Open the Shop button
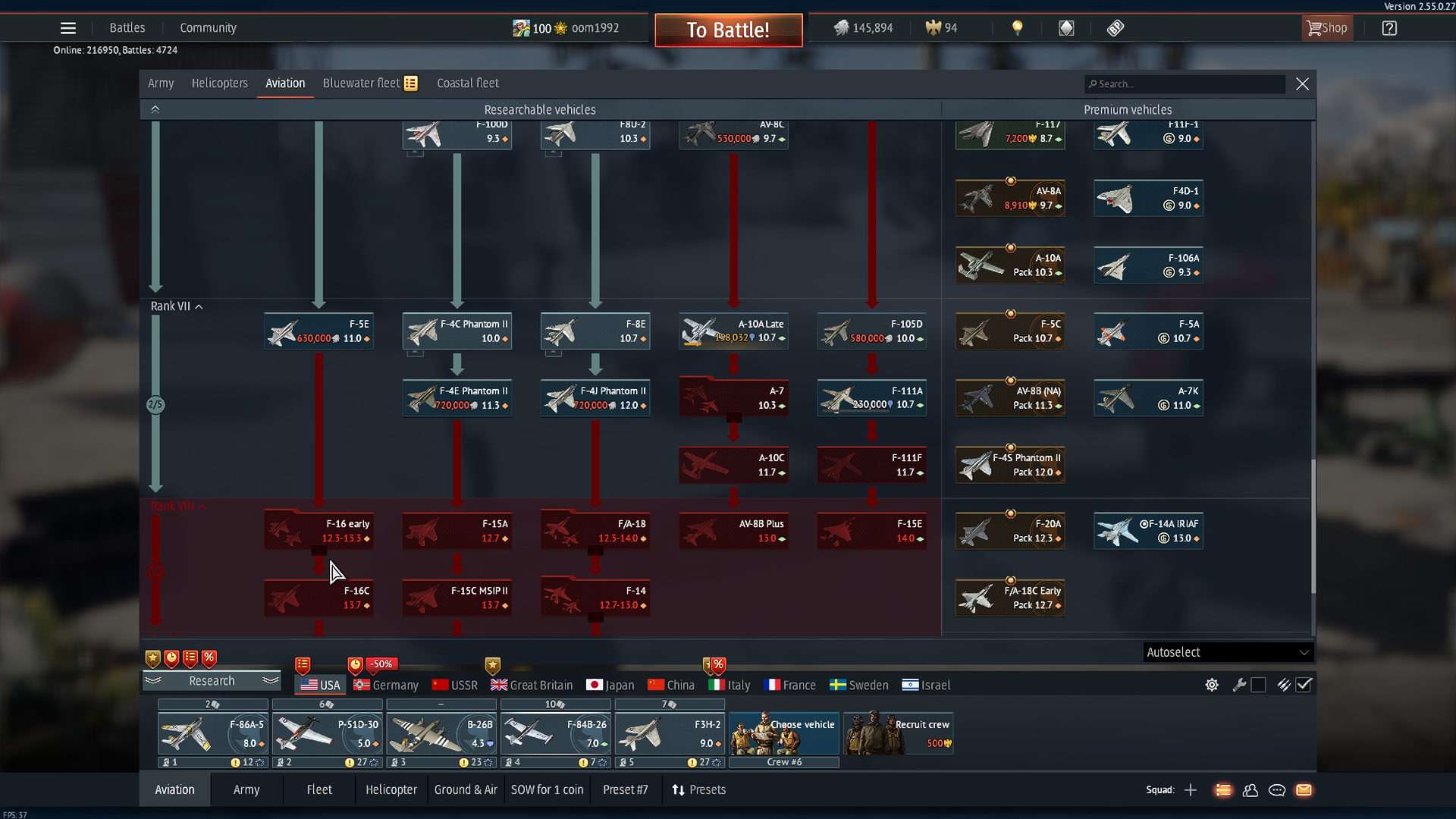Image resolution: width=1456 pixels, height=819 pixels. 1327,28
